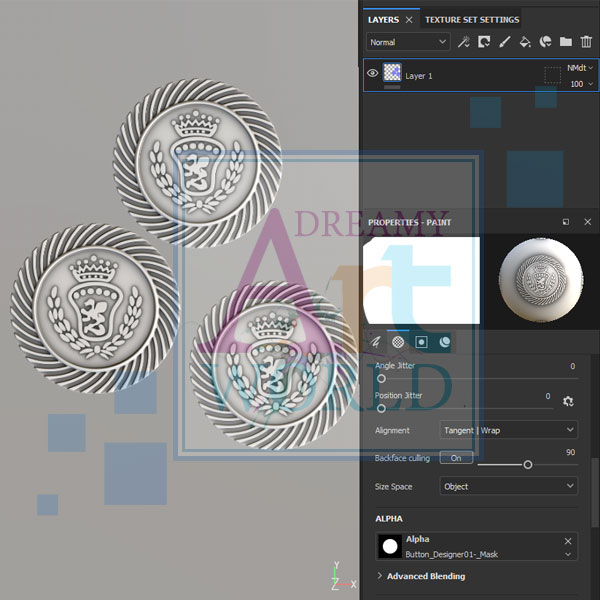Click the Backface culling angle slider handle
The height and width of the screenshot is (600, 600).
(x=528, y=464)
